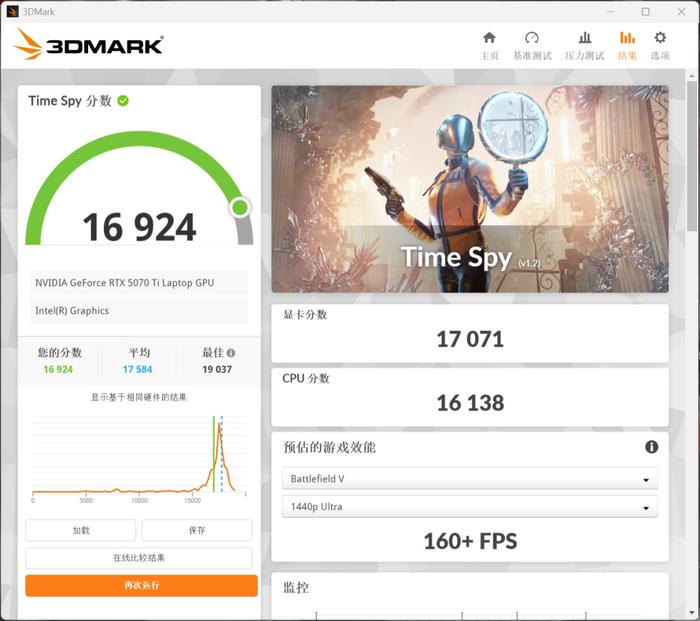Click the 加载 (load) button

pyautogui.click(x=81, y=530)
